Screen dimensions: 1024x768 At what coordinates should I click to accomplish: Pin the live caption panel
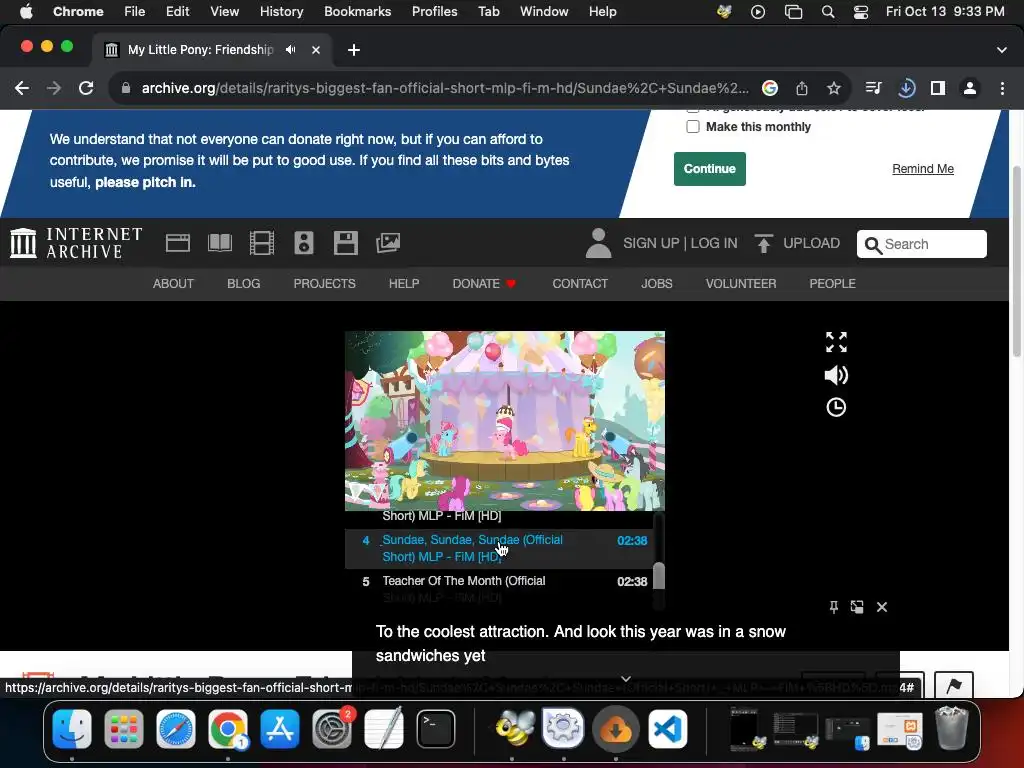point(833,607)
